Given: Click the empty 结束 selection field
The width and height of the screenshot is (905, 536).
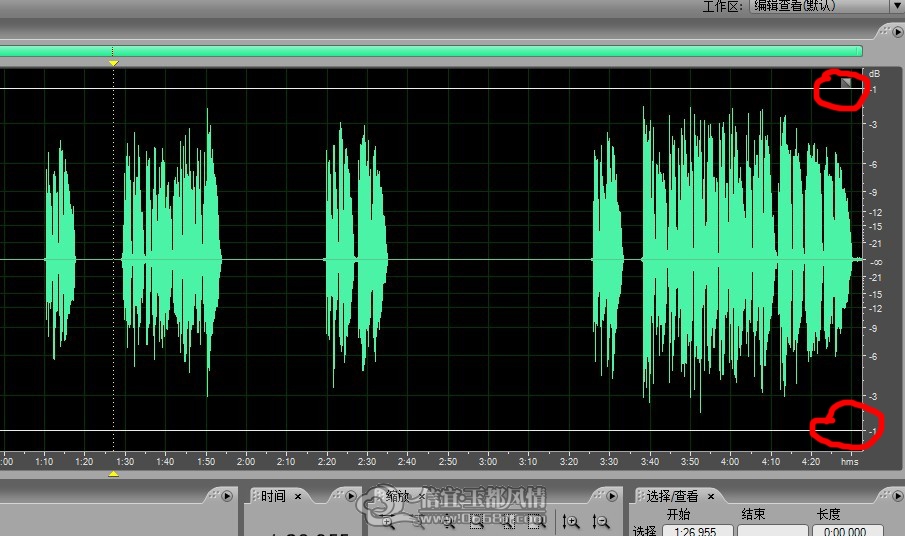Looking at the screenshot, I should click(x=773, y=531).
